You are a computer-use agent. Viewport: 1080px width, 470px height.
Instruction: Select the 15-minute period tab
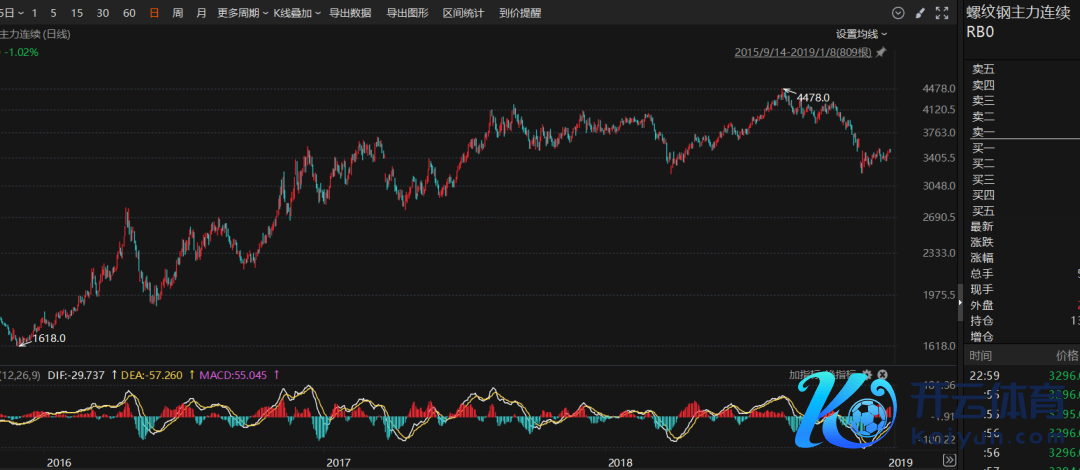[x=78, y=13]
